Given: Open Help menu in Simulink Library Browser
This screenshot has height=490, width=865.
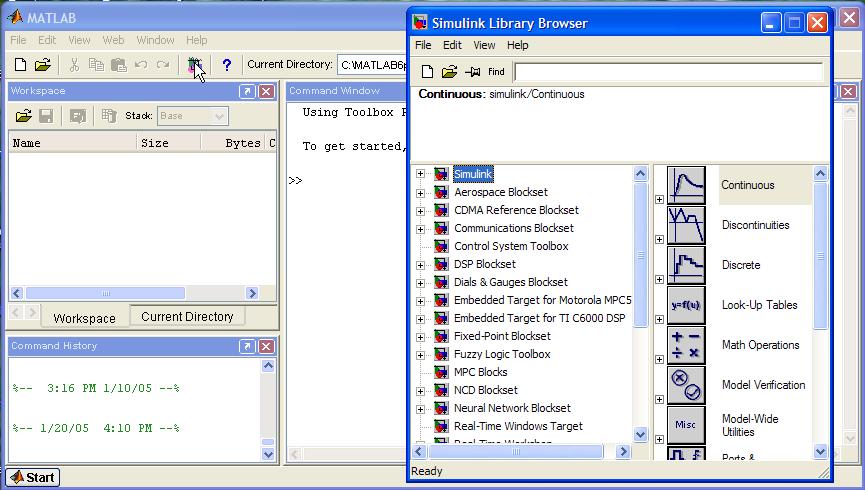Looking at the screenshot, I should pyautogui.click(x=517, y=45).
